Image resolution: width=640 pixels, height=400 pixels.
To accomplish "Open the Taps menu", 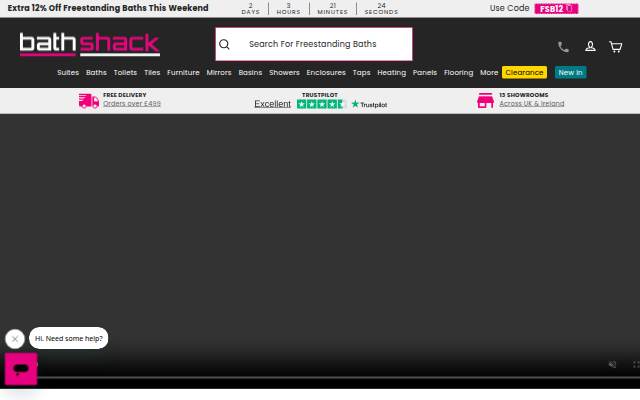I will (361, 73).
